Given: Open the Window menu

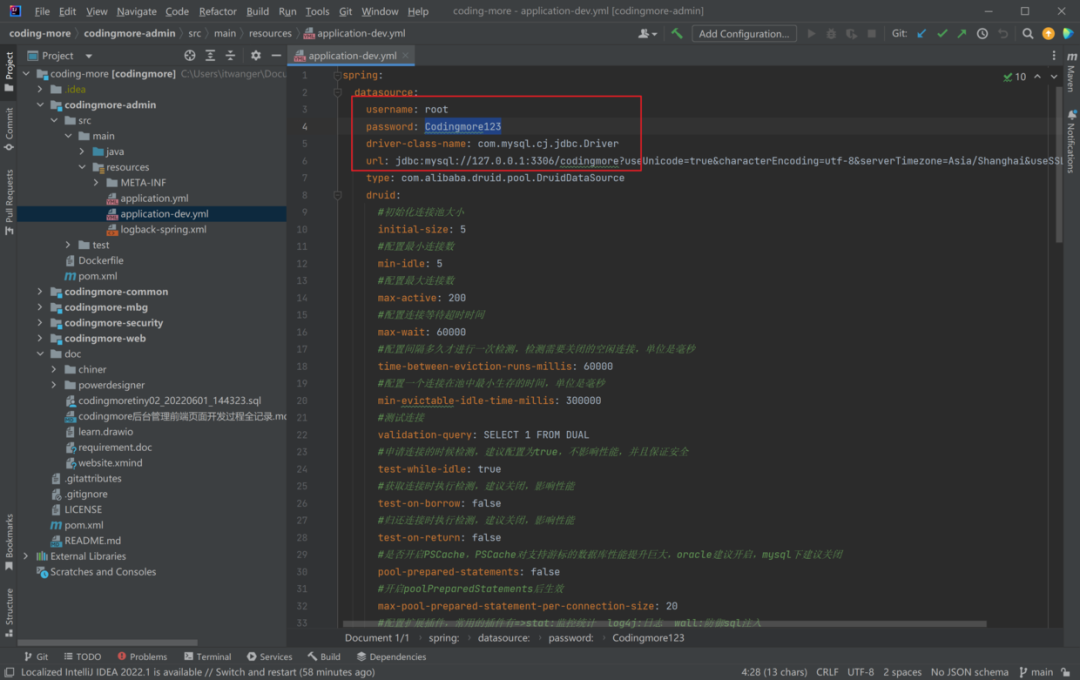Looking at the screenshot, I should pos(380,11).
